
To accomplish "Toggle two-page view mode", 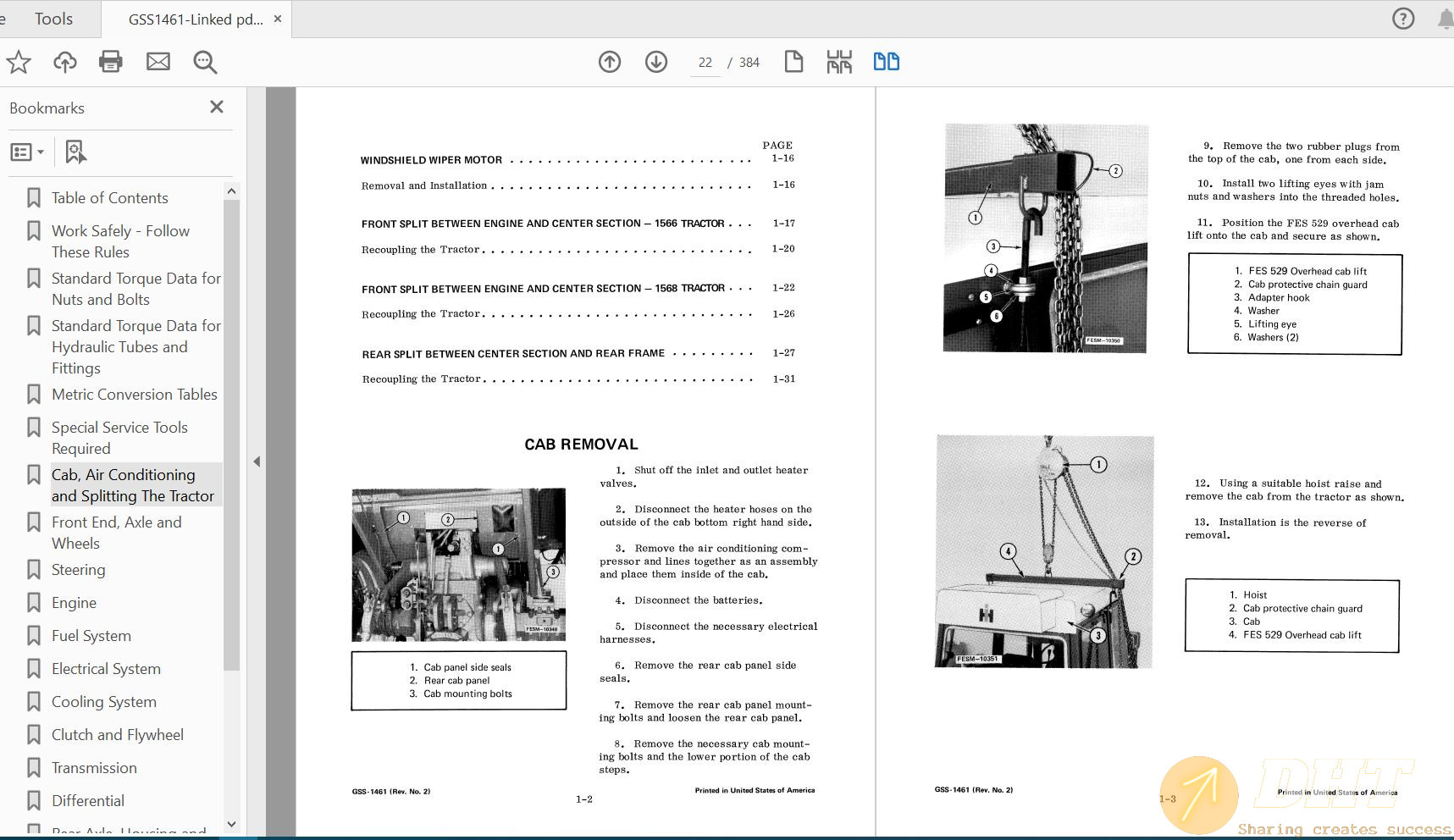I will (x=886, y=62).
